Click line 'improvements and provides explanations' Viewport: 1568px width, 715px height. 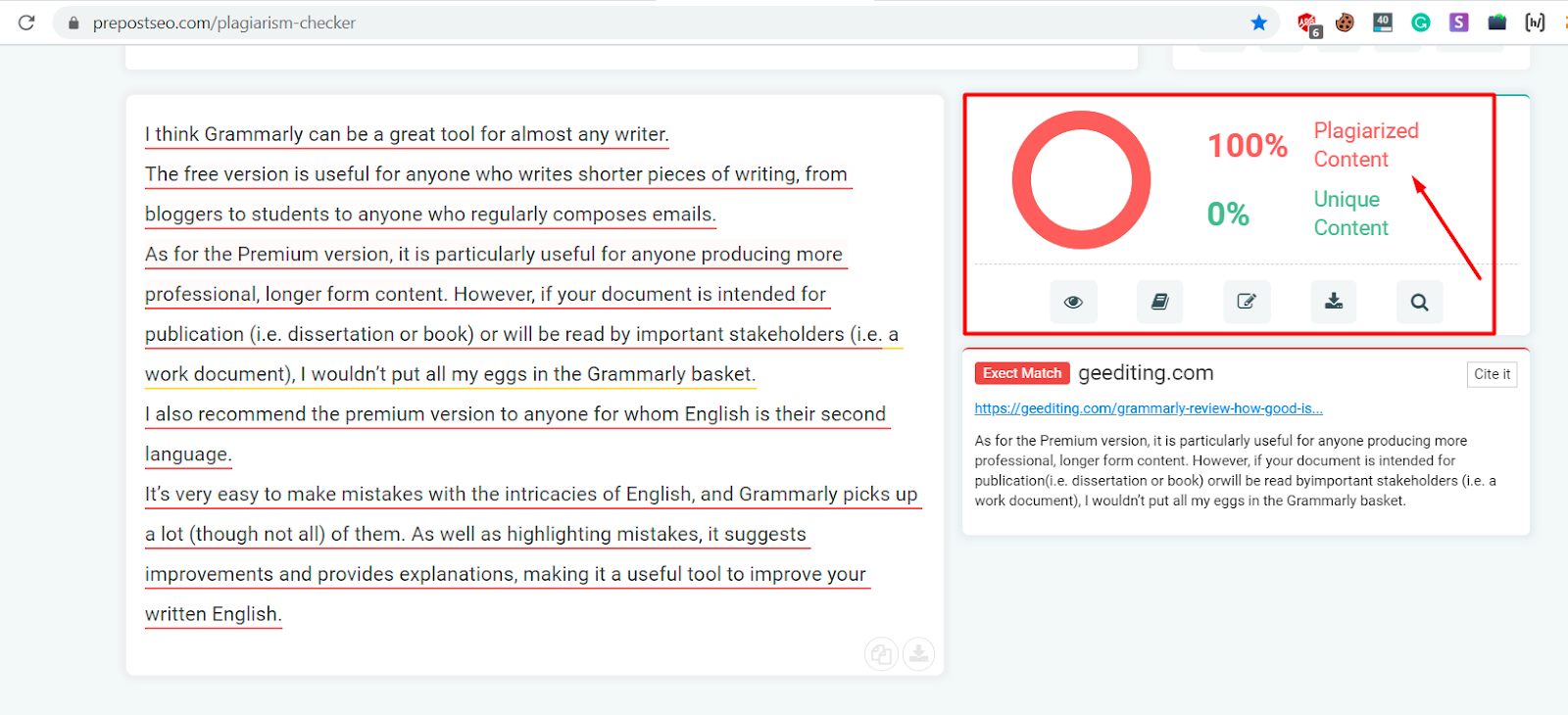[x=506, y=576]
